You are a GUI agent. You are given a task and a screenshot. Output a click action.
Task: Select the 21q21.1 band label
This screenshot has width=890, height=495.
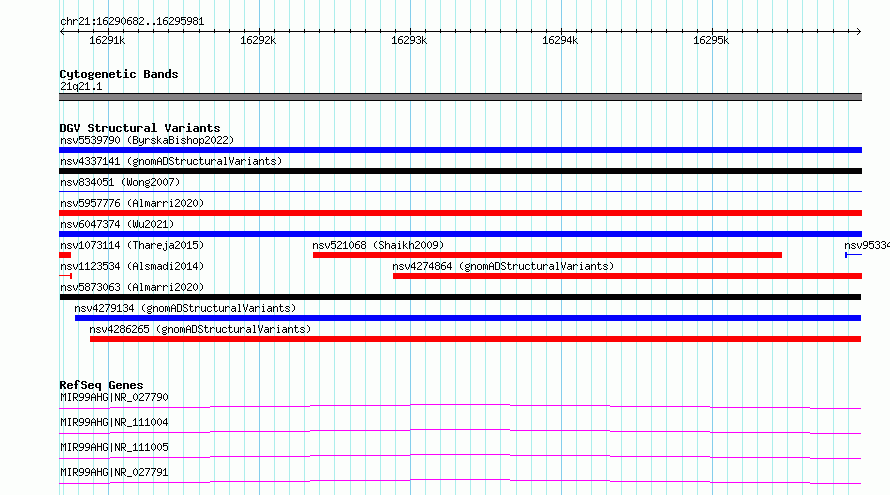pos(81,86)
